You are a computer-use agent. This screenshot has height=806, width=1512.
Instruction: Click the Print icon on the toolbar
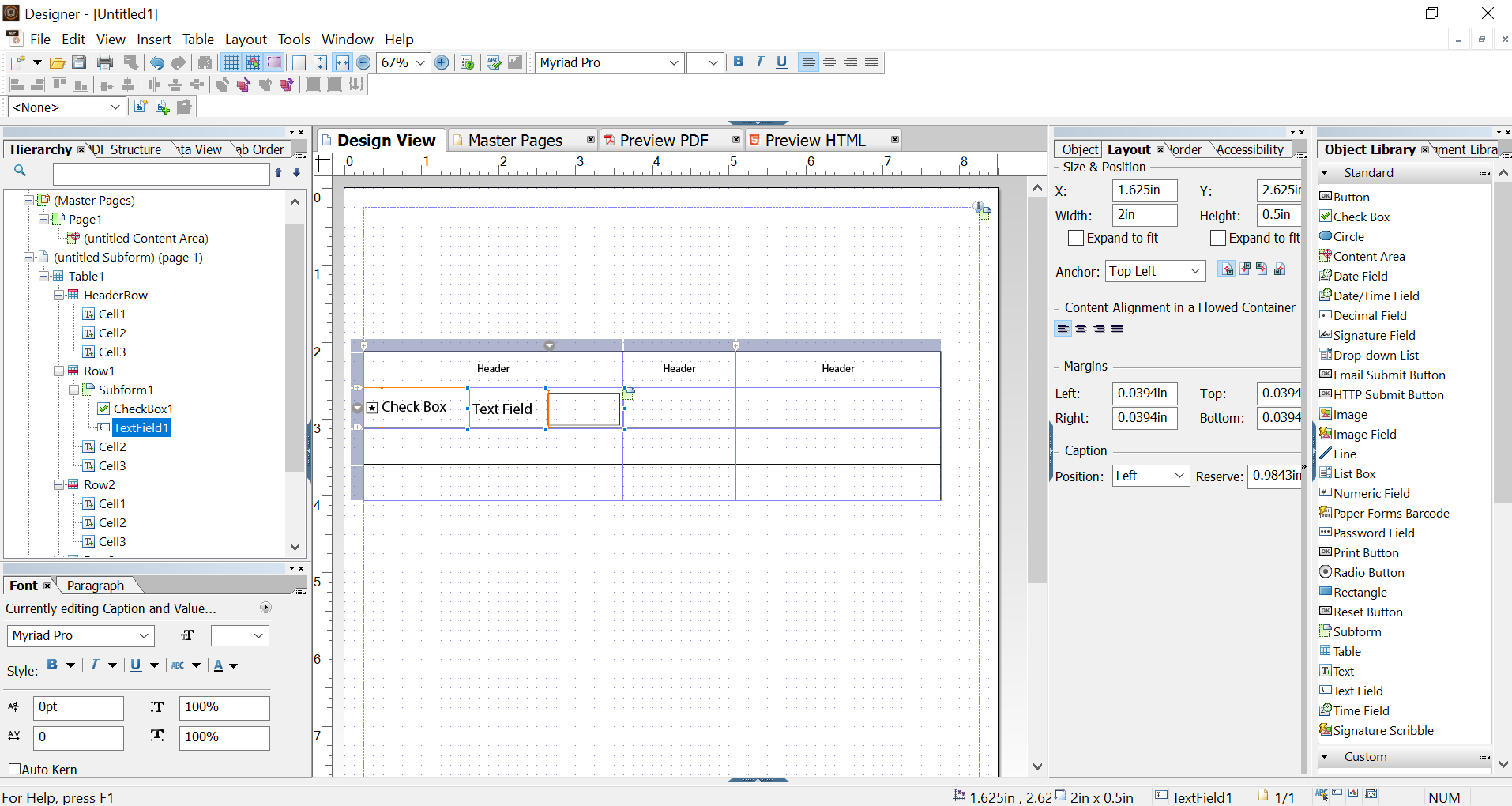[x=105, y=62]
